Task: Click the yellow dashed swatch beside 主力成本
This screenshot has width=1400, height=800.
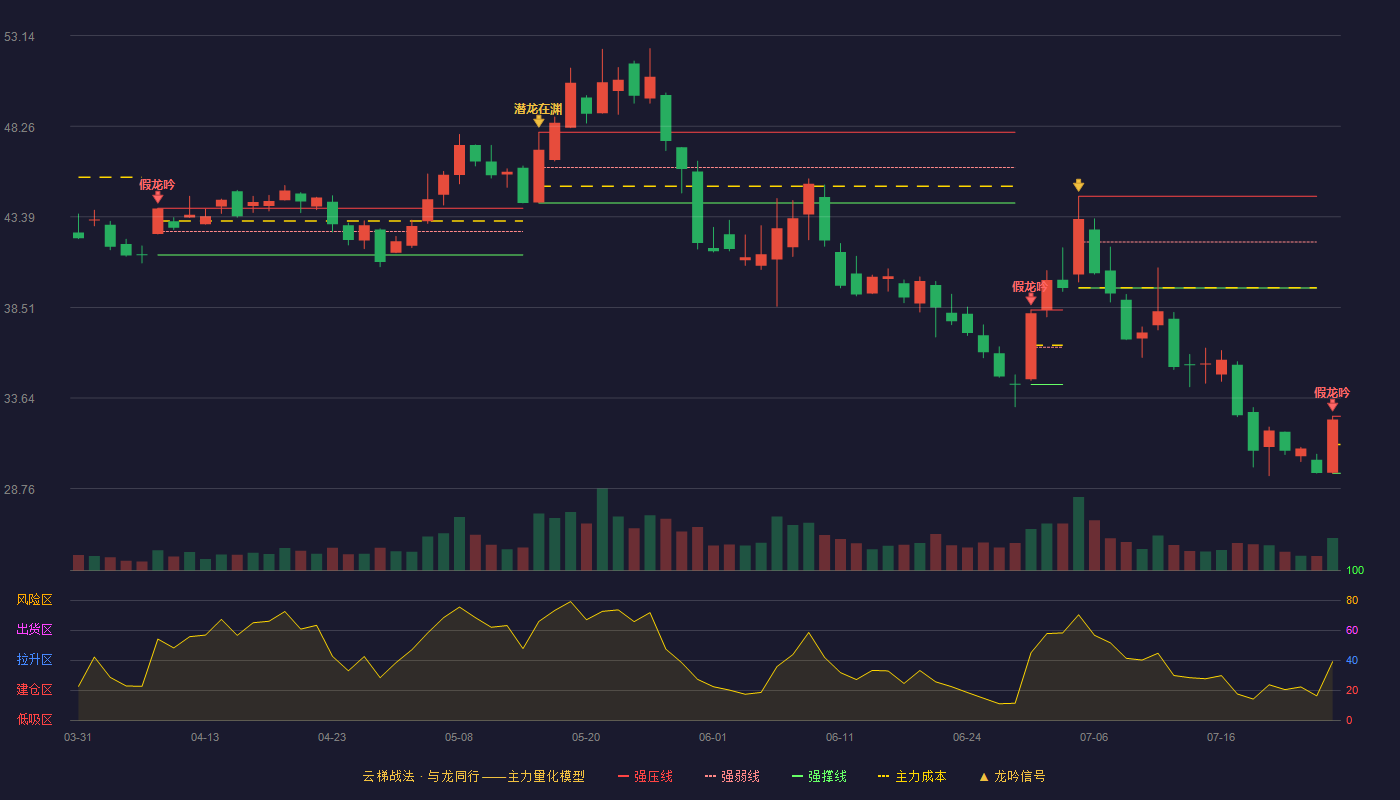Action: pyautogui.click(x=883, y=776)
